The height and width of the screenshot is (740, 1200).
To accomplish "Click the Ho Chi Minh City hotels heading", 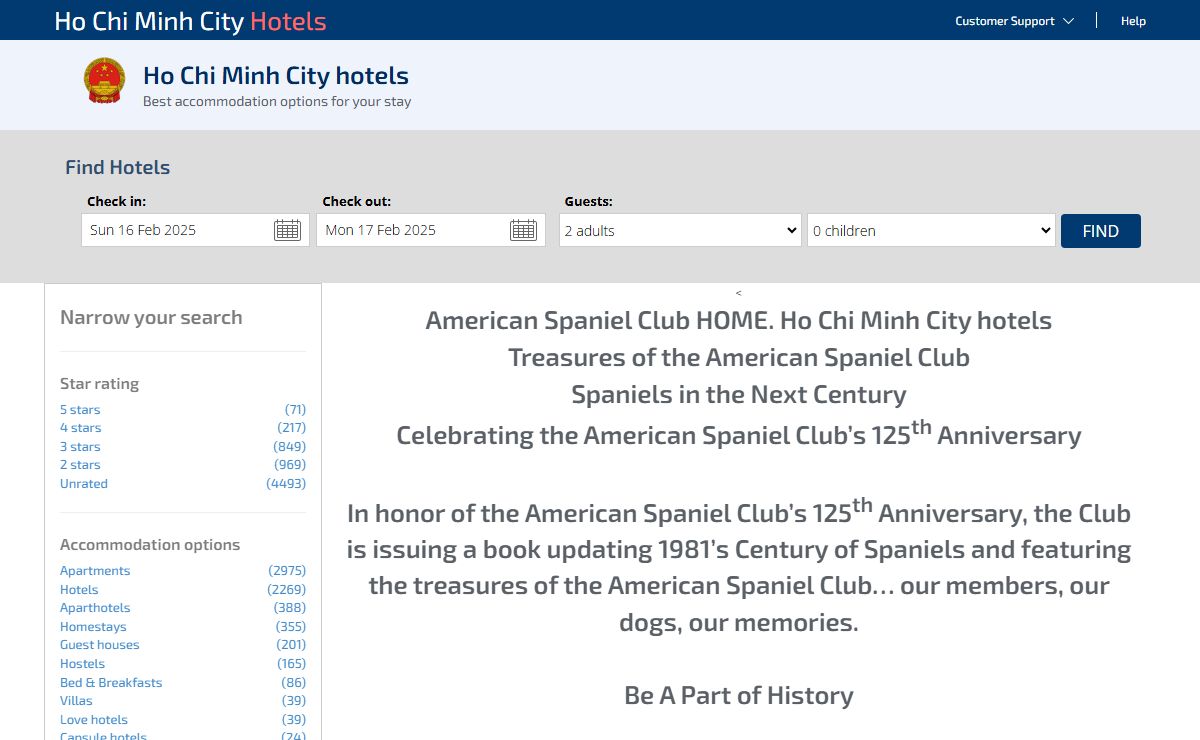I will 276,76.
